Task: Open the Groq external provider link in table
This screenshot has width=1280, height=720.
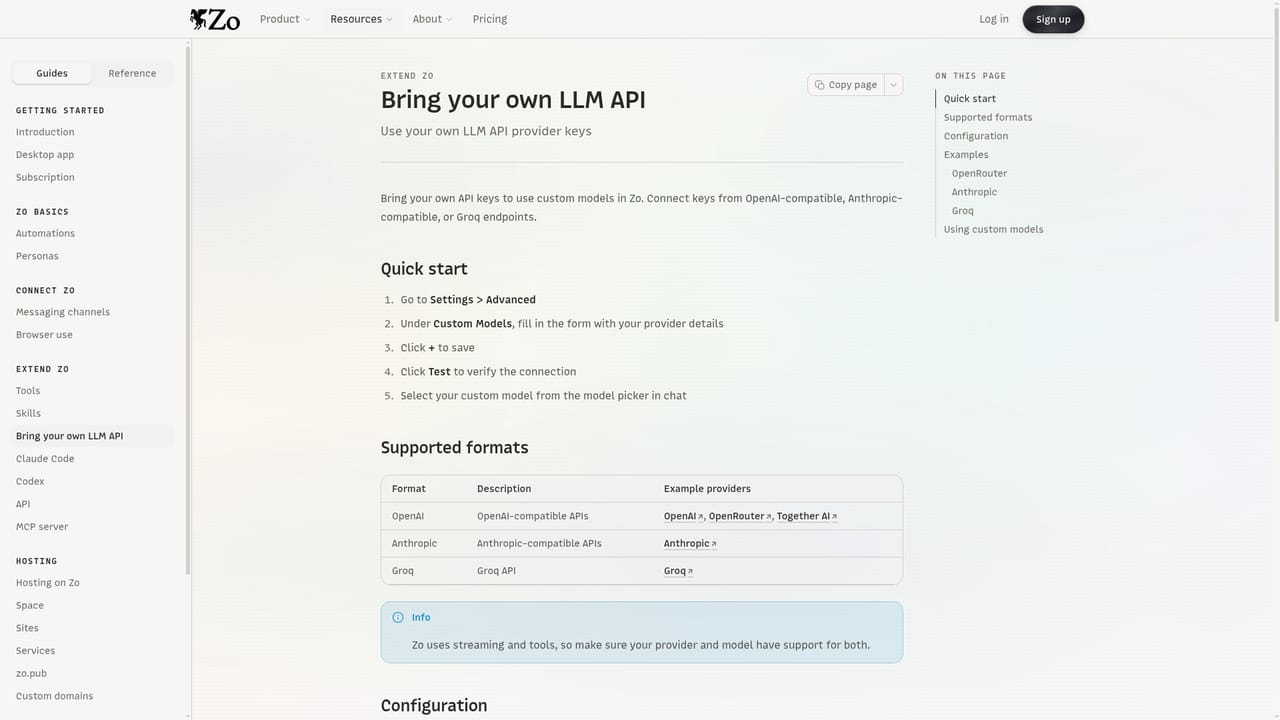Action: [x=678, y=571]
